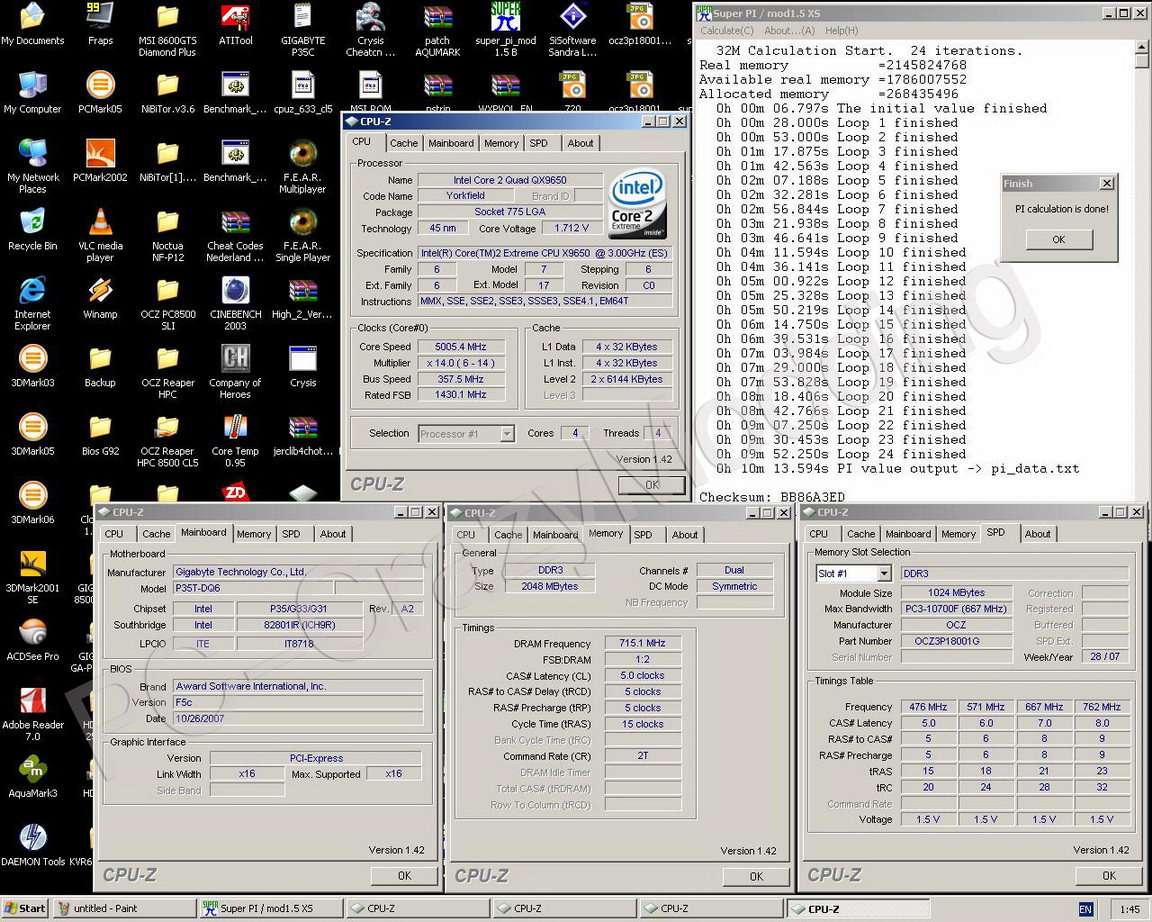Open Company of Heroes icon
1152x922 pixels.
point(235,372)
